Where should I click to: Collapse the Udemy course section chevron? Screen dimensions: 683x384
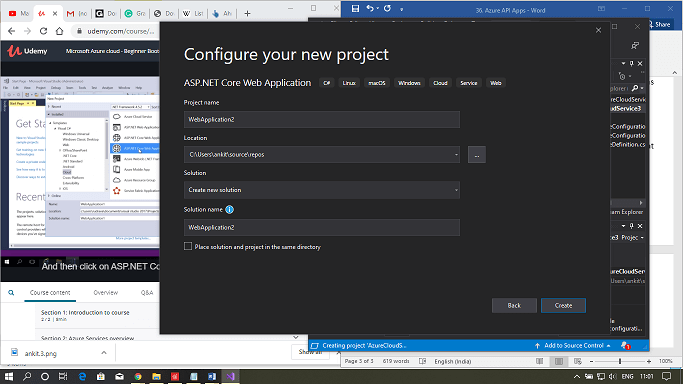[x=296, y=337]
